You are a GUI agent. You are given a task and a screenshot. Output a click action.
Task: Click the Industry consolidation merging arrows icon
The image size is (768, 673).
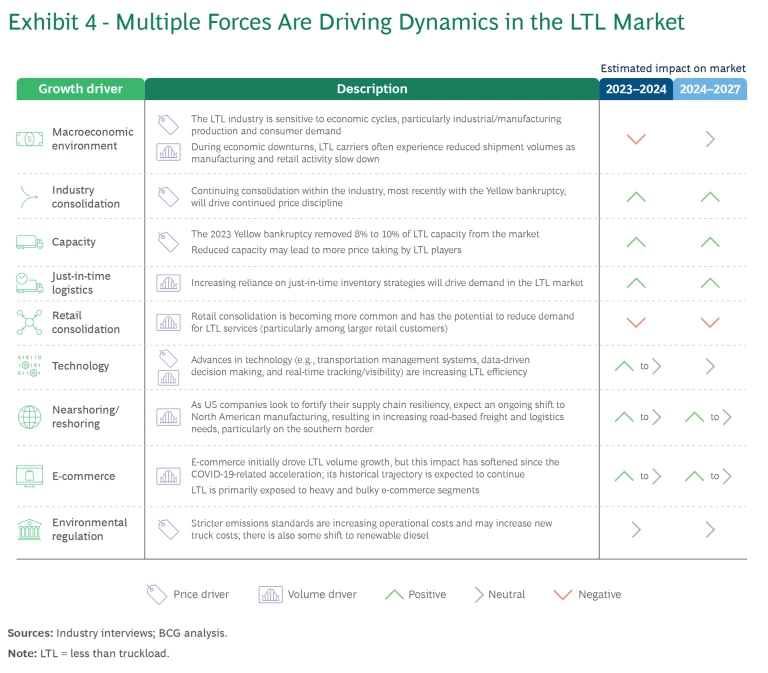coord(30,196)
